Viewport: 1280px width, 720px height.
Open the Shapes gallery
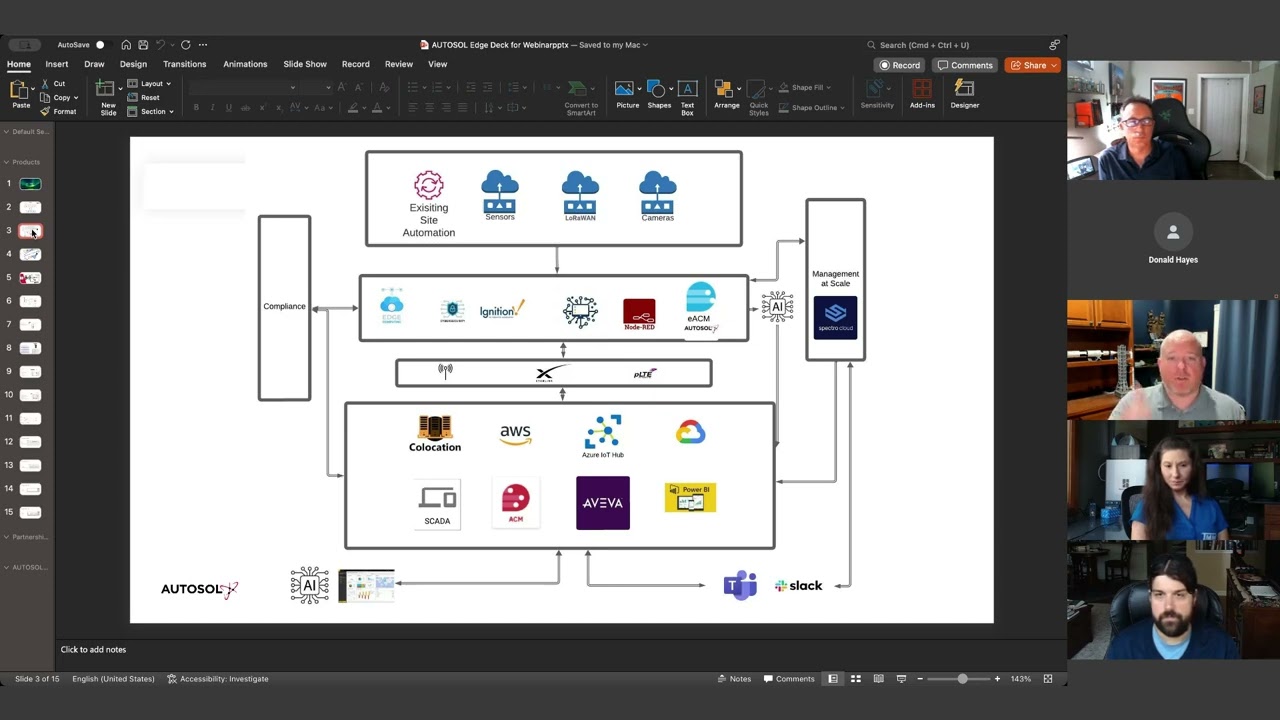(x=659, y=94)
